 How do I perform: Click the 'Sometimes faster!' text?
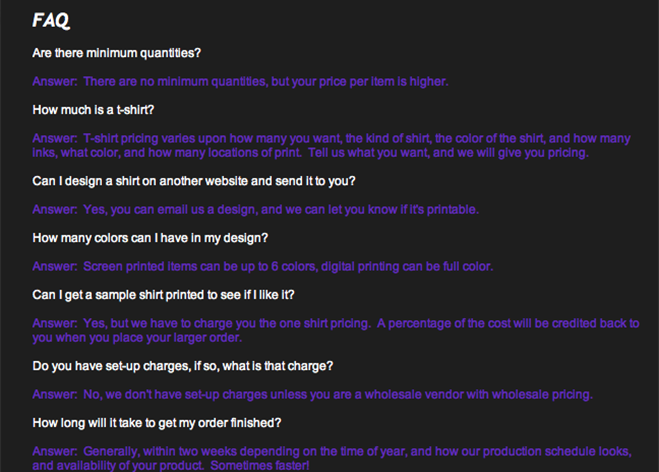pos(260,466)
